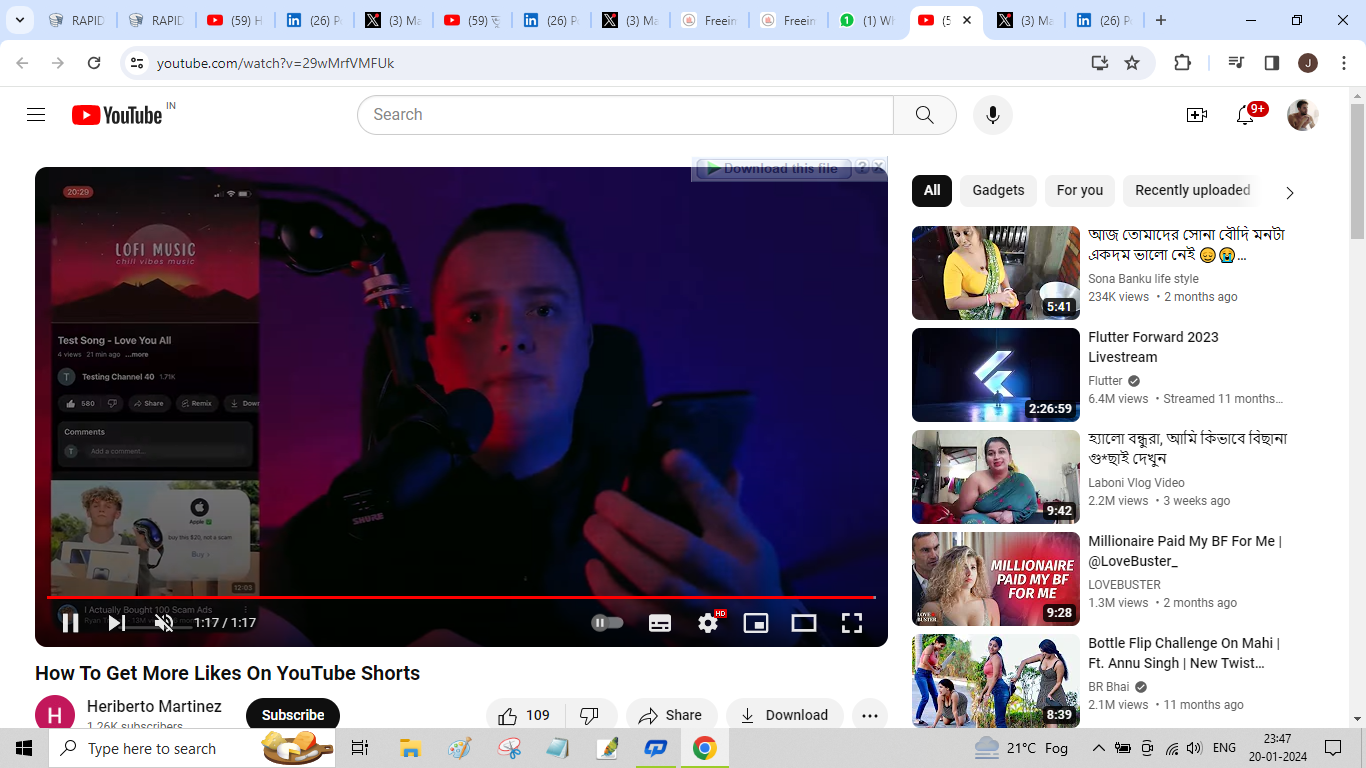This screenshot has width=1366, height=768.
Task: Click Download this file overlay button
Action: tap(774, 168)
